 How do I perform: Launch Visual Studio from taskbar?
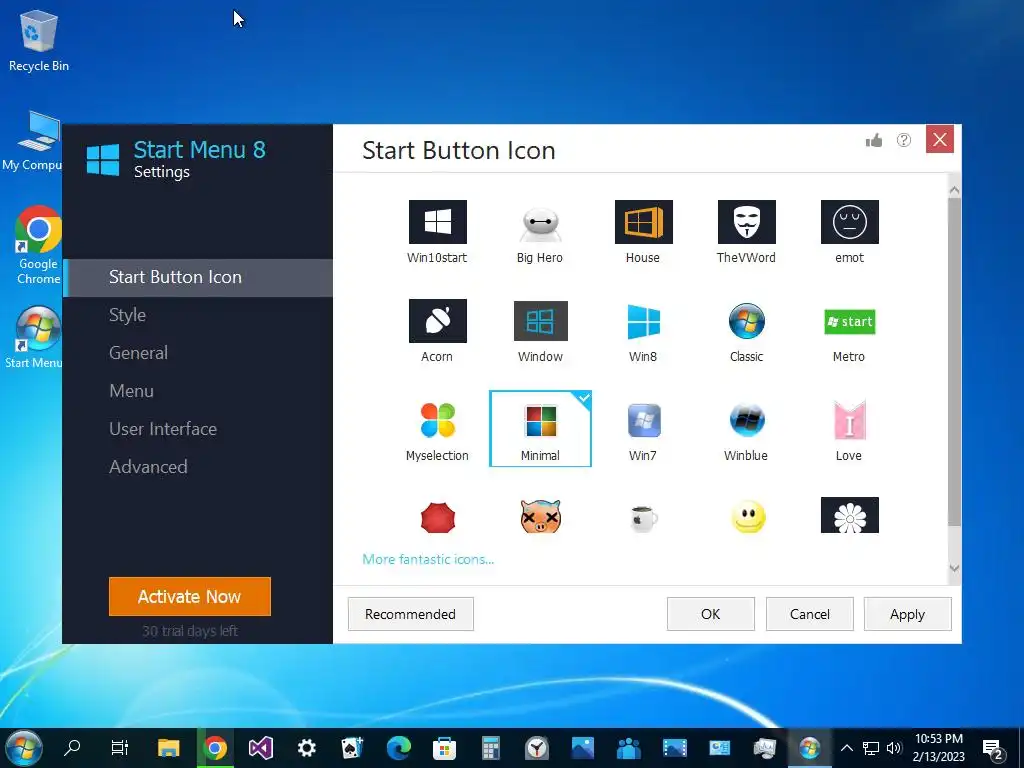(261, 748)
